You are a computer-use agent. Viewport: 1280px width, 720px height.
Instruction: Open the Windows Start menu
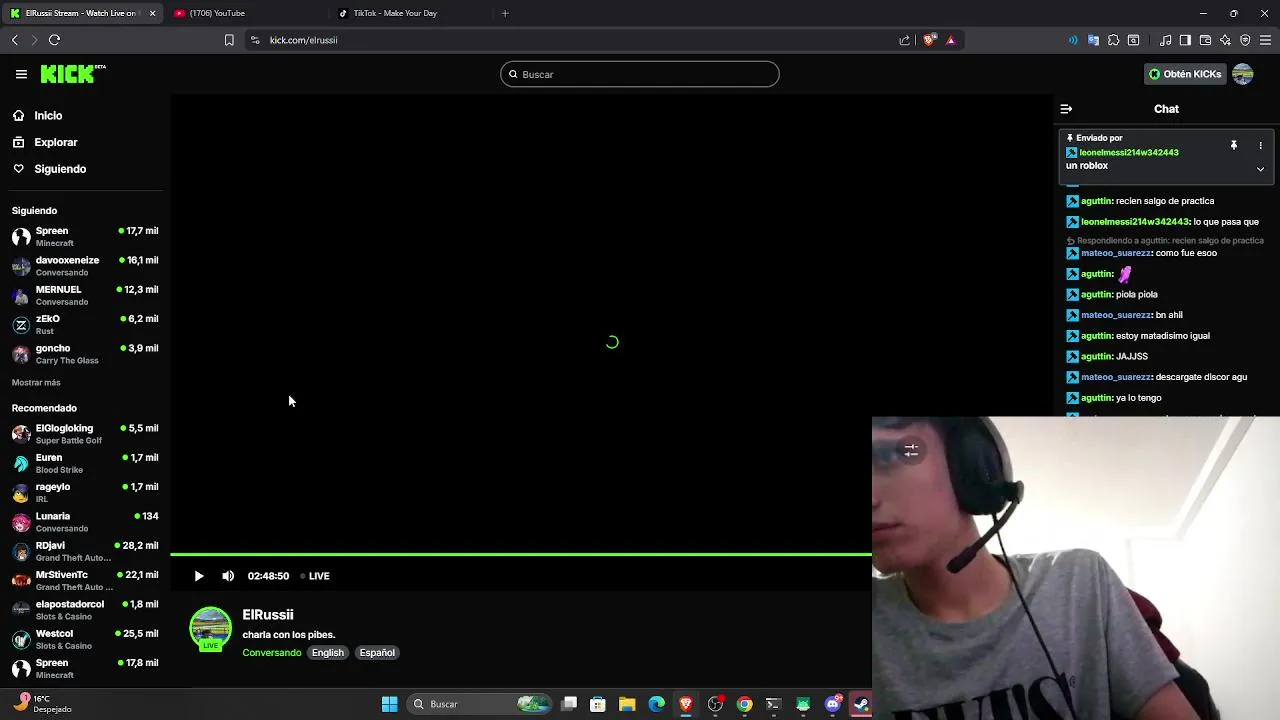tap(389, 704)
